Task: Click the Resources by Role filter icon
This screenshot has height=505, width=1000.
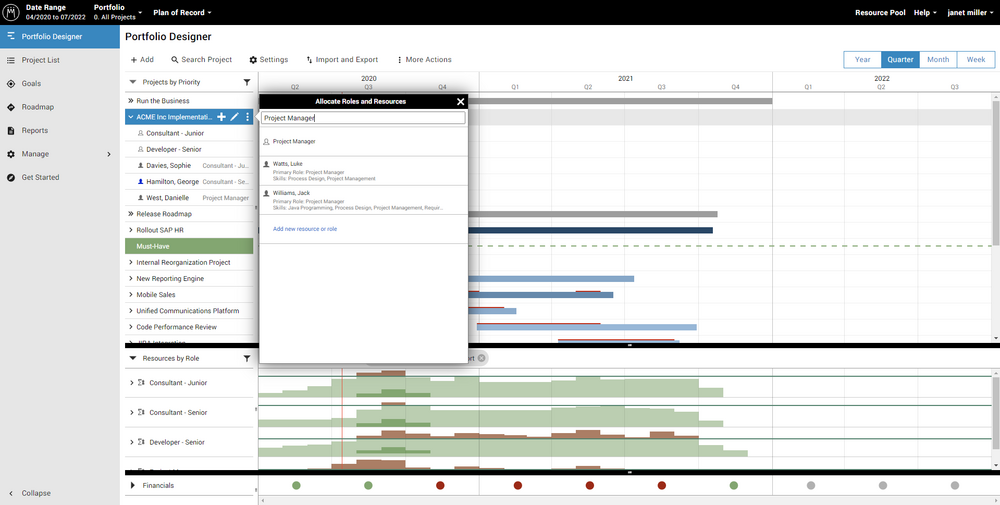Action: 247,358
